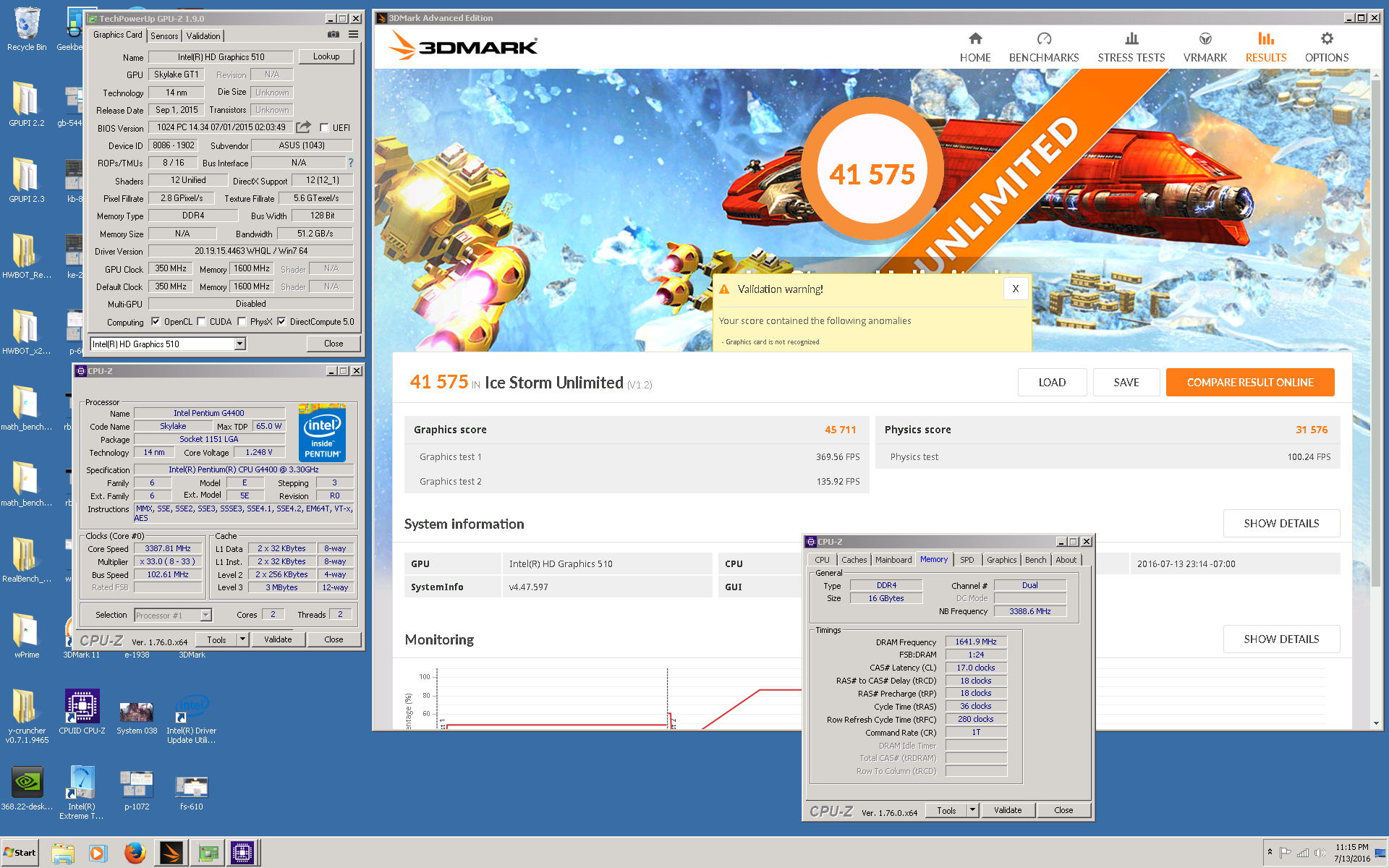The width and height of the screenshot is (1389, 868).
Task: Expand Tools dropdown arrow in memory CPU-Z
Action: point(973,810)
